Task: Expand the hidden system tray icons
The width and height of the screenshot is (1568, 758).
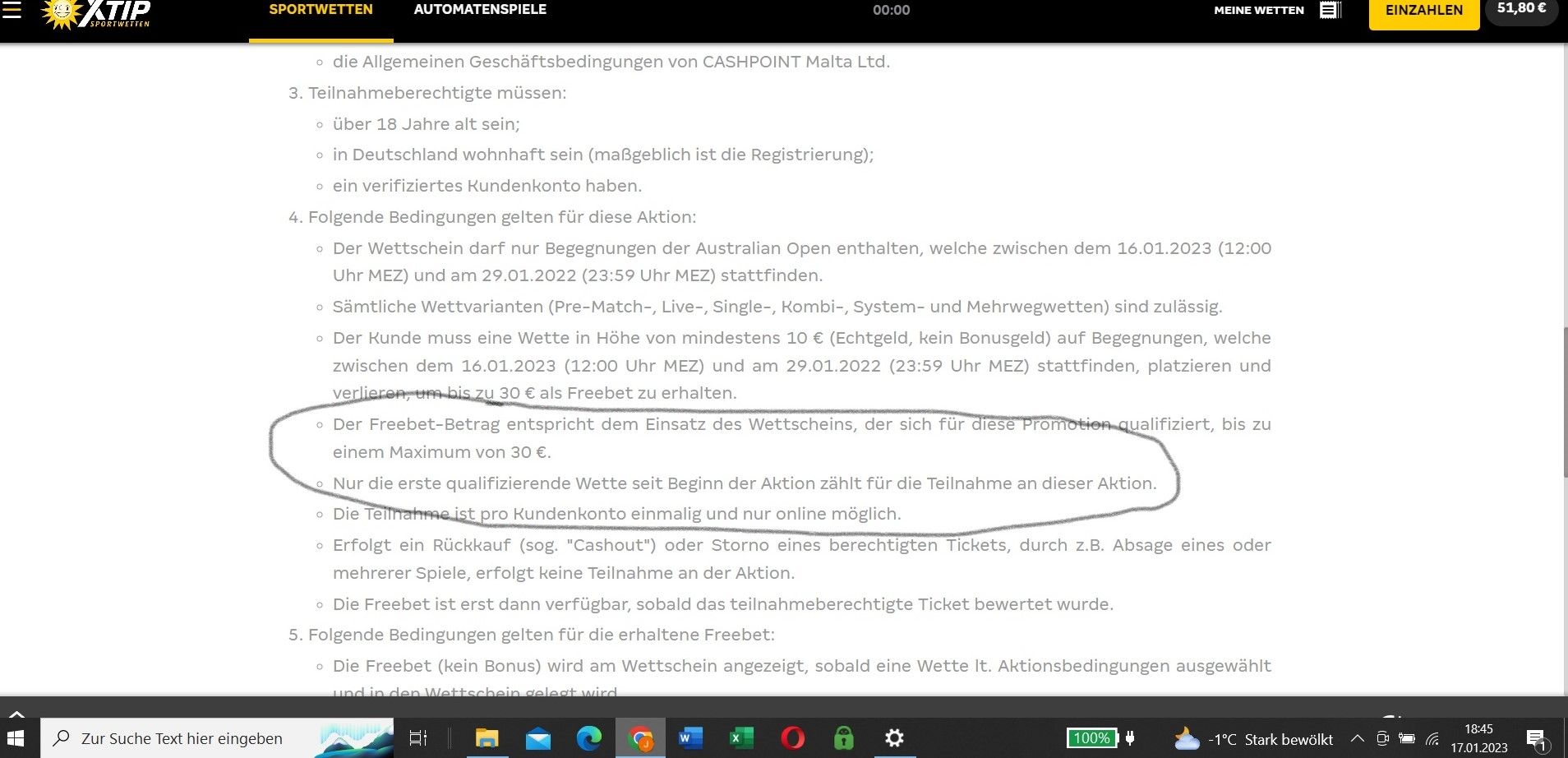Action: (x=1357, y=738)
